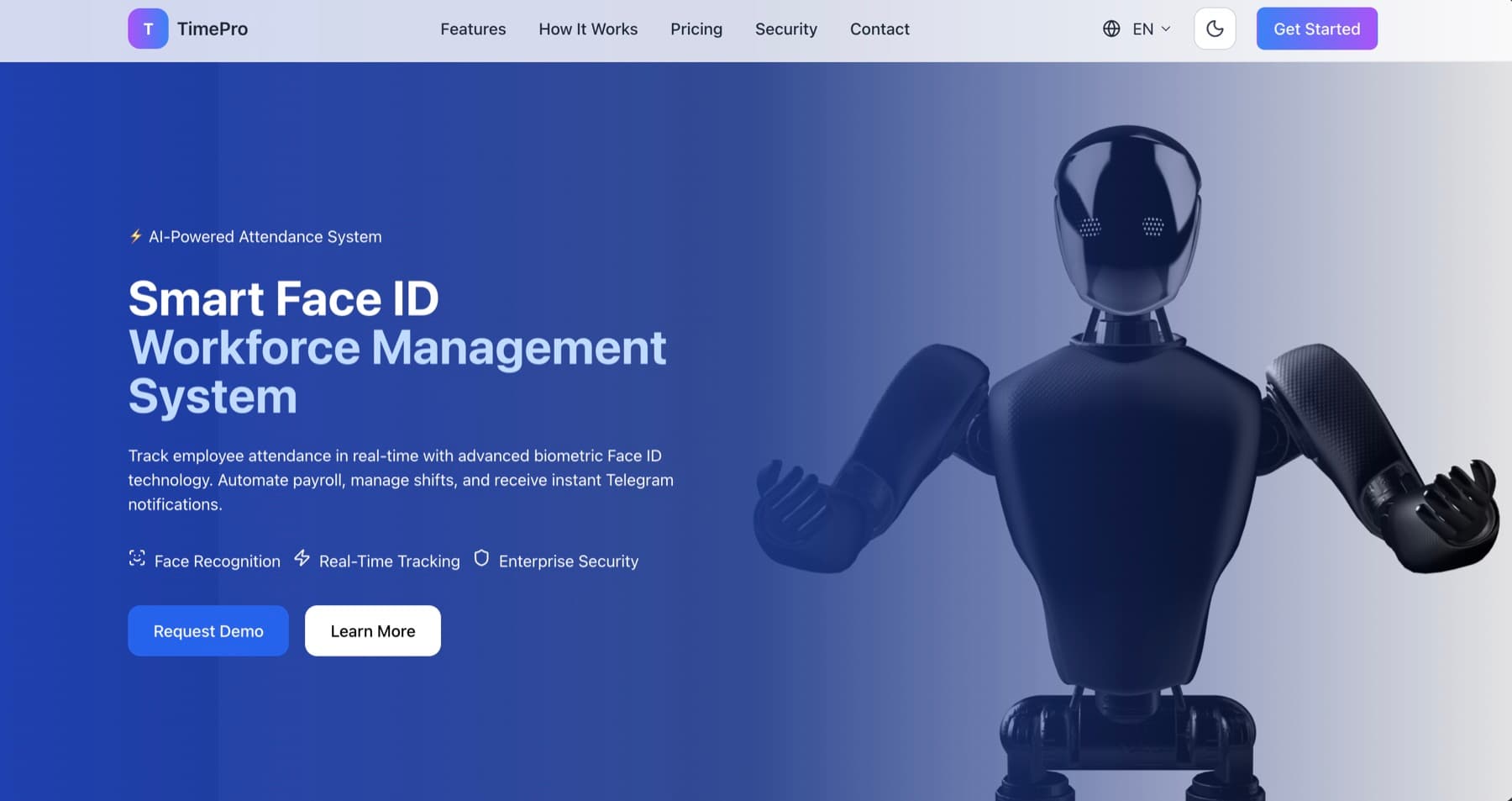
Task: Toggle dark mode with the moon button
Action: [x=1215, y=29]
